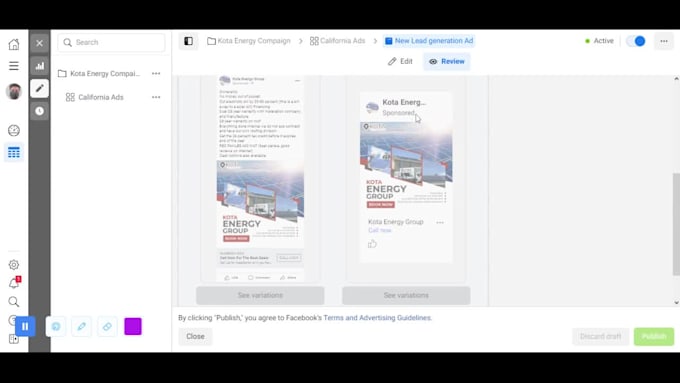Select the recorder cursor highlight tool
Screen dimensions: 680x383
point(56,327)
